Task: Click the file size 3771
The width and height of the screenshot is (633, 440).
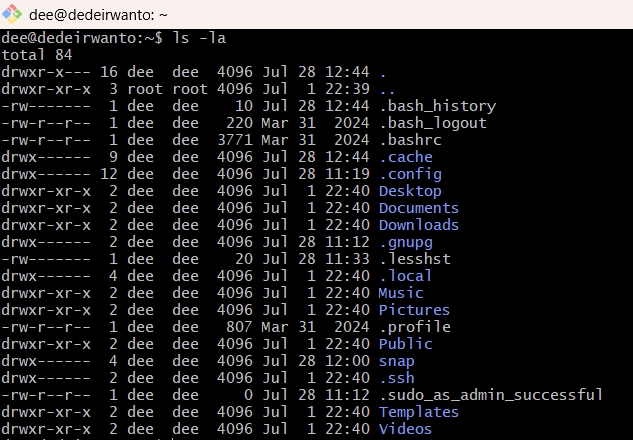Action: [235, 140]
